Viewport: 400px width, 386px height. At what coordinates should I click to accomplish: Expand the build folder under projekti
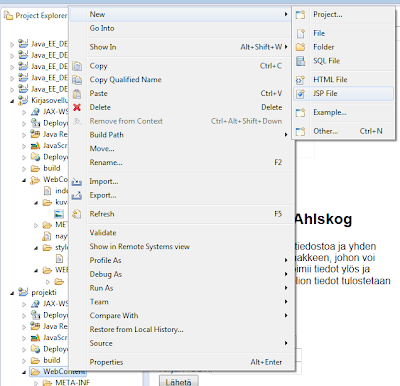tap(24, 361)
